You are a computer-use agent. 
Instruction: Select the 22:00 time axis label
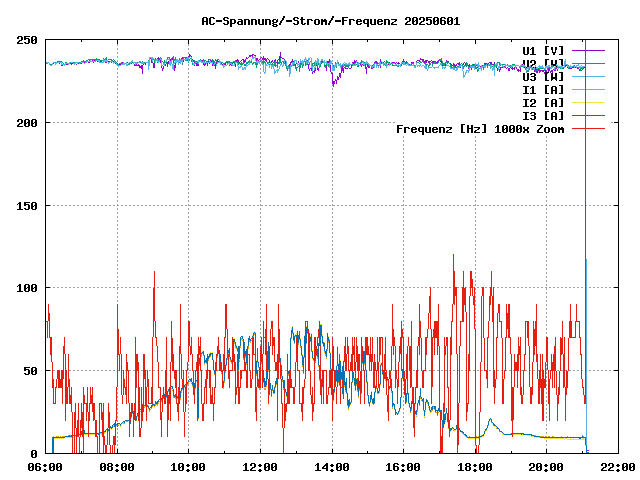click(x=617, y=467)
